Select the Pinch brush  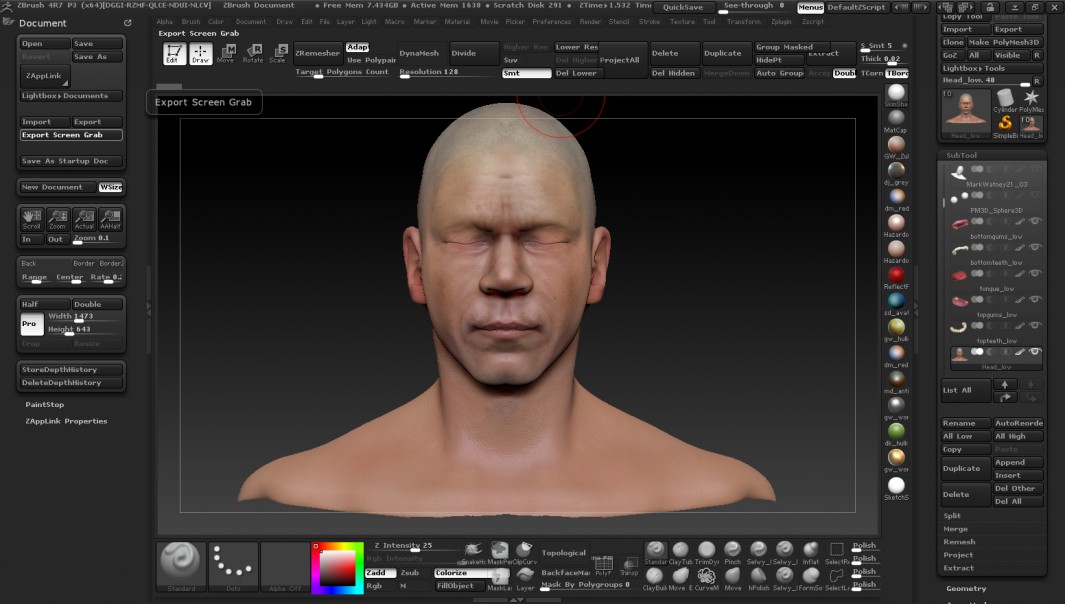(732, 553)
